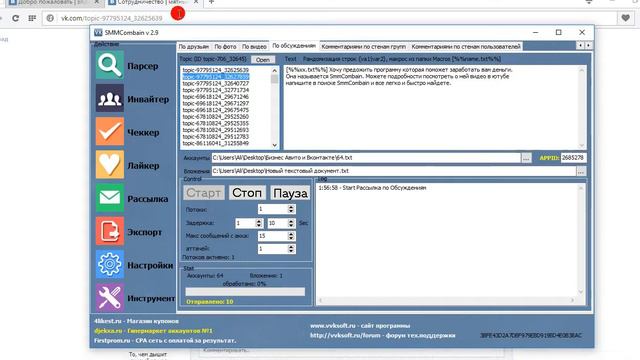Click the Пауза button
This screenshot has height=360, width=640.
290,193
